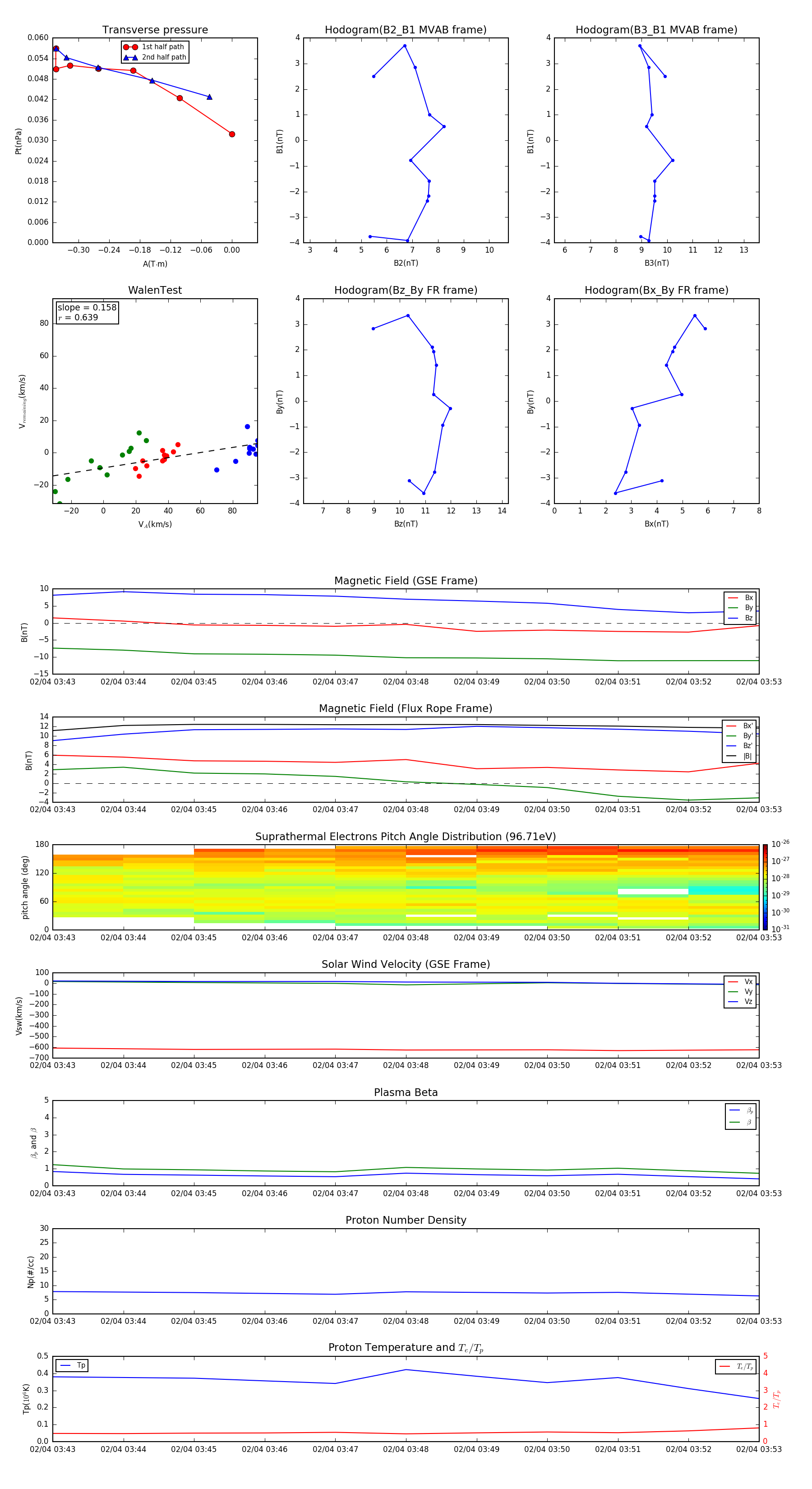Click the 'Proton Number Density' title
This screenshot has height=1489, width=812.
406,1220
